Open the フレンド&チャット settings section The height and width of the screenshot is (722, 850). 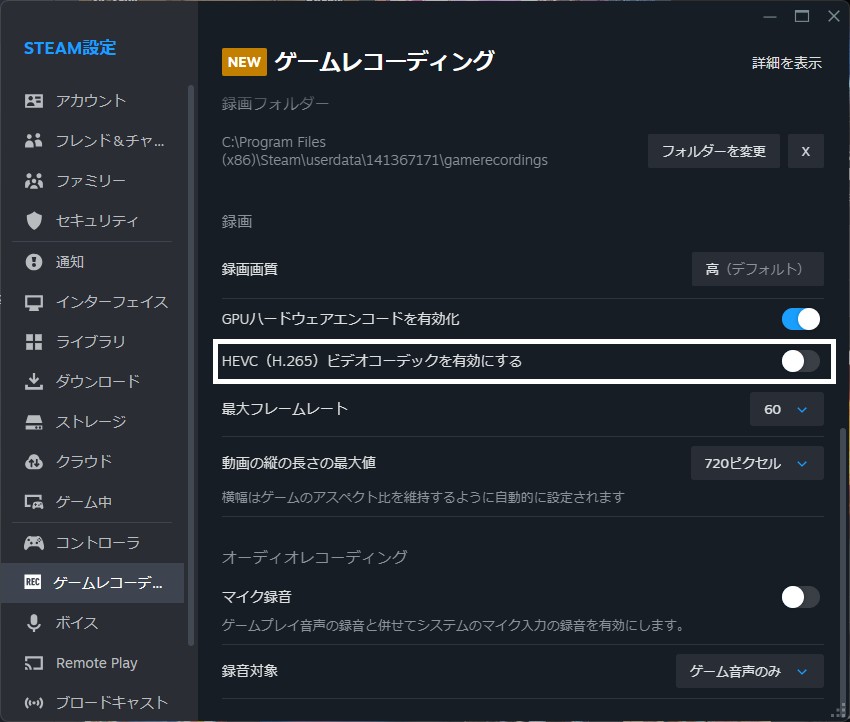click(92, 141)
